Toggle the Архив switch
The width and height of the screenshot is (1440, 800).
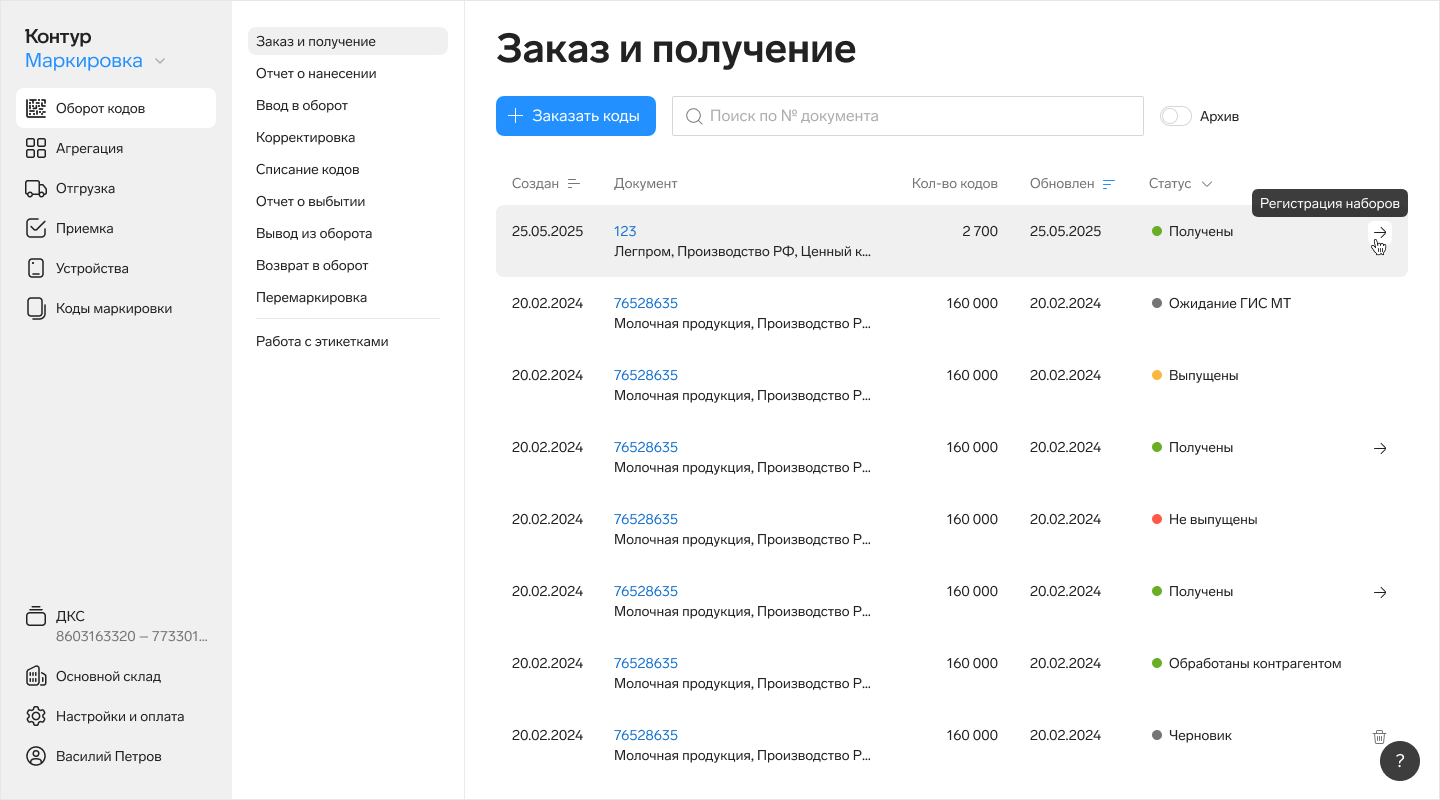[x=1176, y=116]
